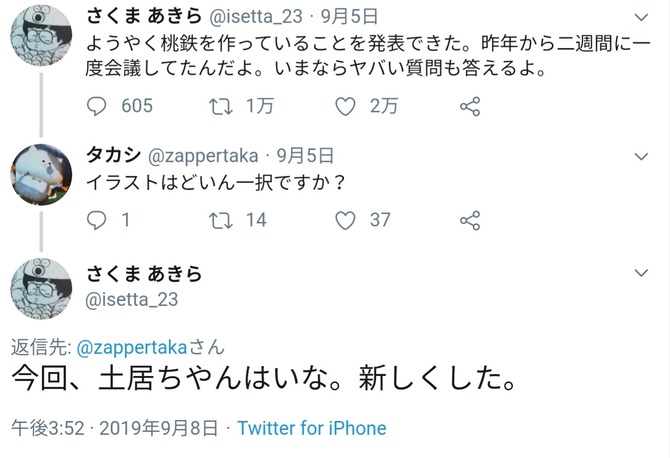This screenshot has width=670, height=458.
Task: Click the 午後3:52 2019年9月8日 timestamp
Action: (115, 428)
